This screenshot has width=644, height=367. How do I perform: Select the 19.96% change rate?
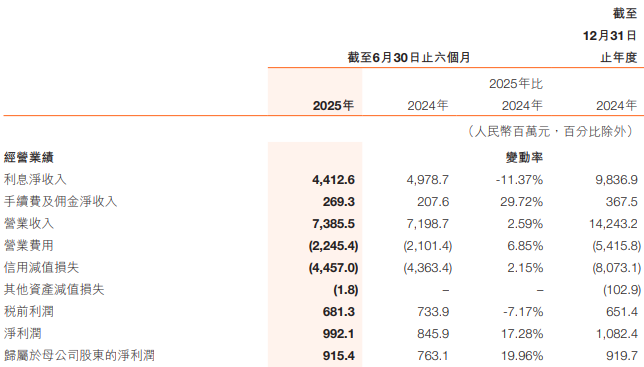522,356
